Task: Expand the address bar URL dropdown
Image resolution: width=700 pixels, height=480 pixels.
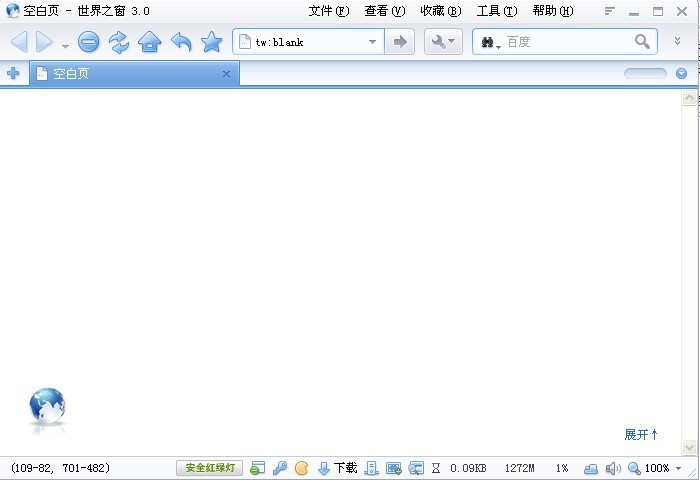Action: pyautogui.click(x=372, y=42)
